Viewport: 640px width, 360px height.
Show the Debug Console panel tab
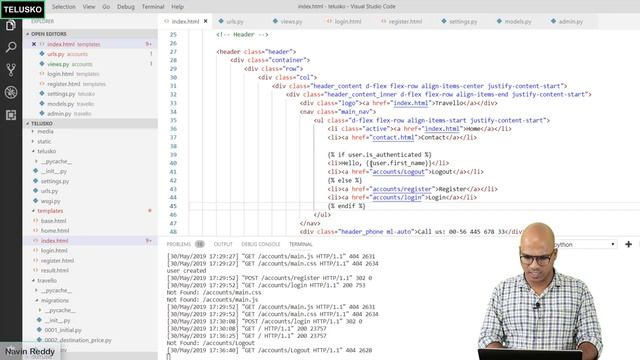260,244
